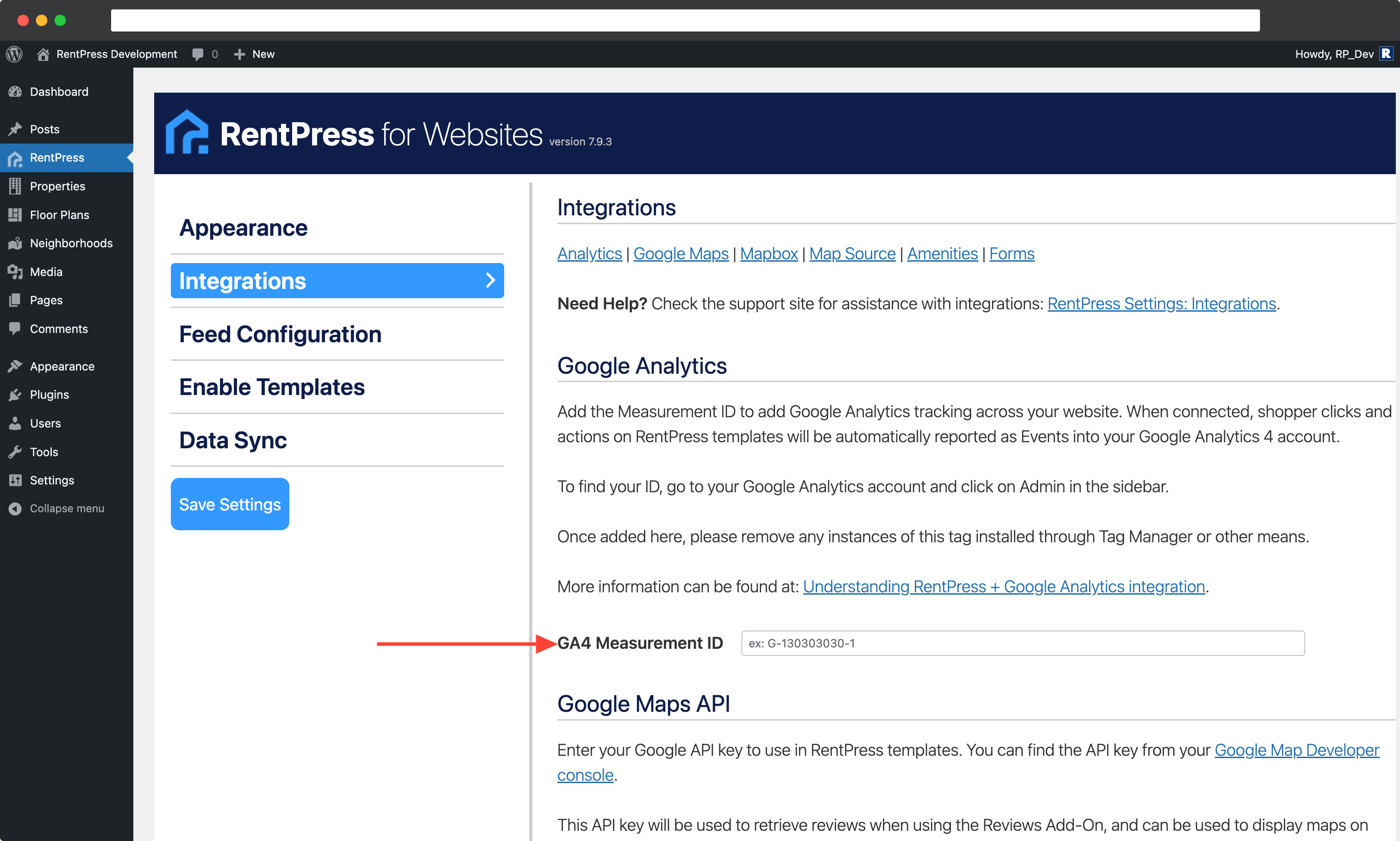Image resolution: width=1400 pixels, height=841 pixels.
Task: Click the Plugins icon in sidebar
Action: tap(15, 394)
